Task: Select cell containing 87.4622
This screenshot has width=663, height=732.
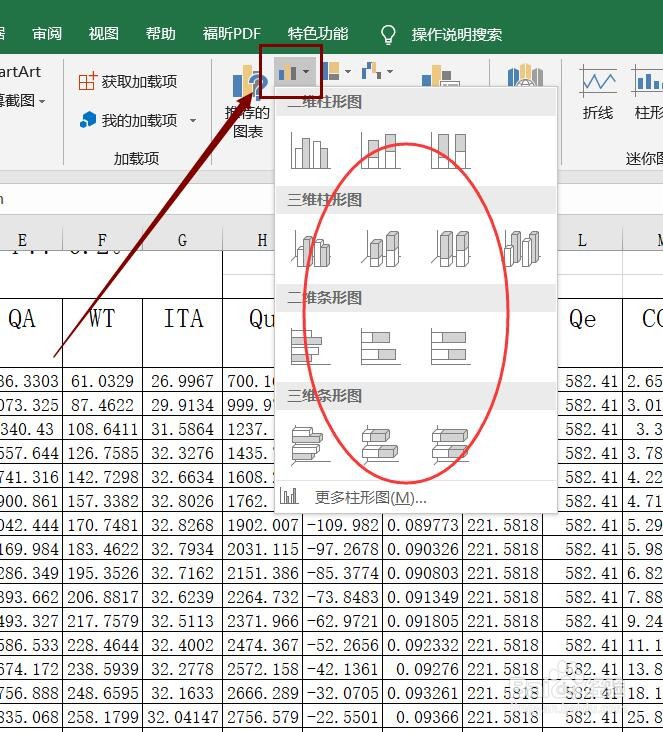Action: (102, 405)
